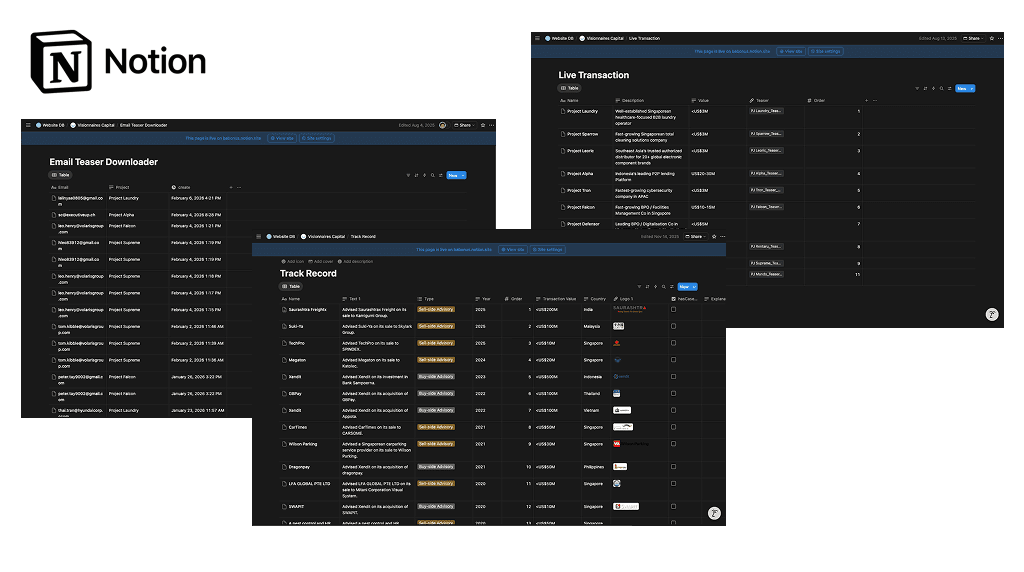Click View site button in Track Record banner
1024x572 pixels.
513,249
